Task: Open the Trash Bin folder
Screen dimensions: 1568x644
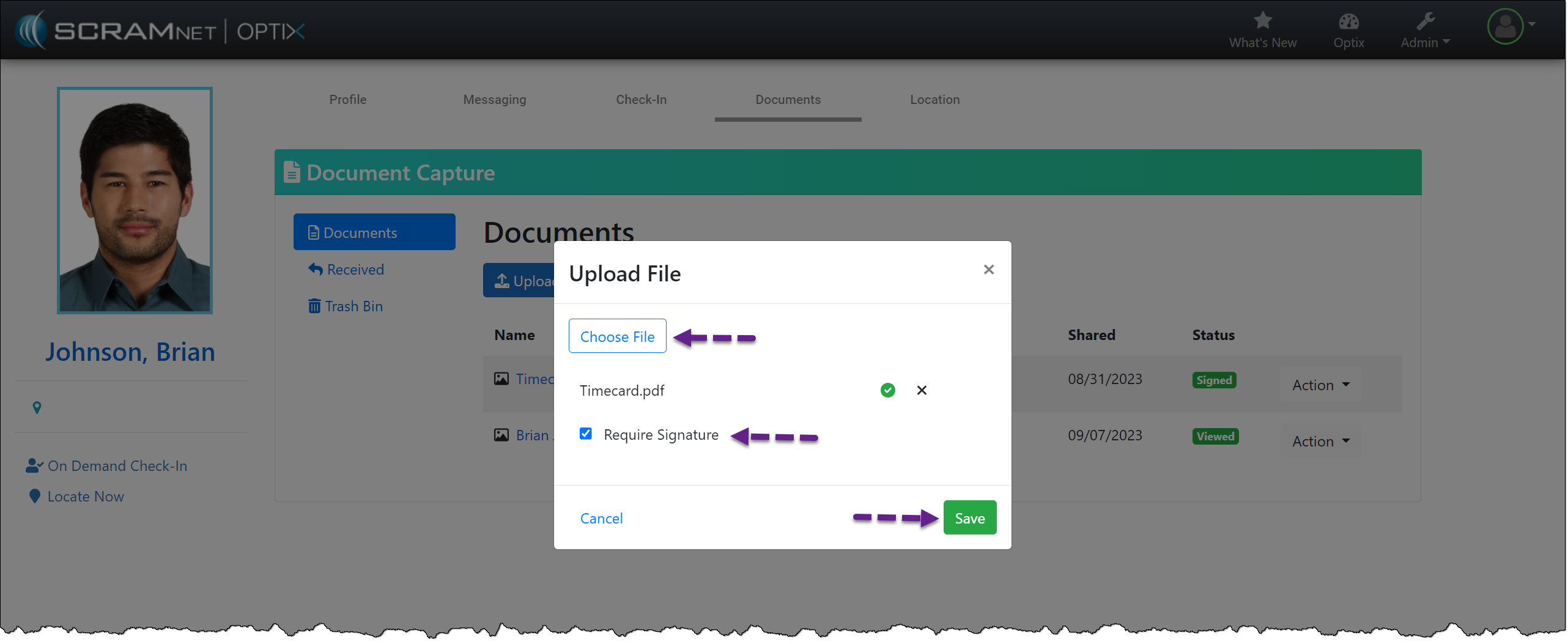Action: 346,306
